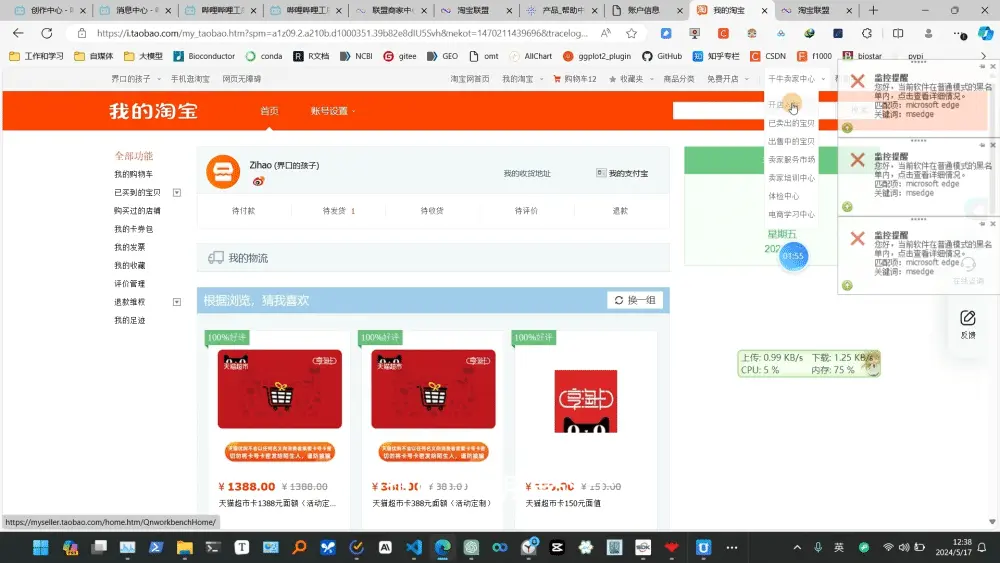Image resolution: width=1000 pixels, height=563 pixels.
Task: Open the Bioconductor bookmark
Action: 204,56
